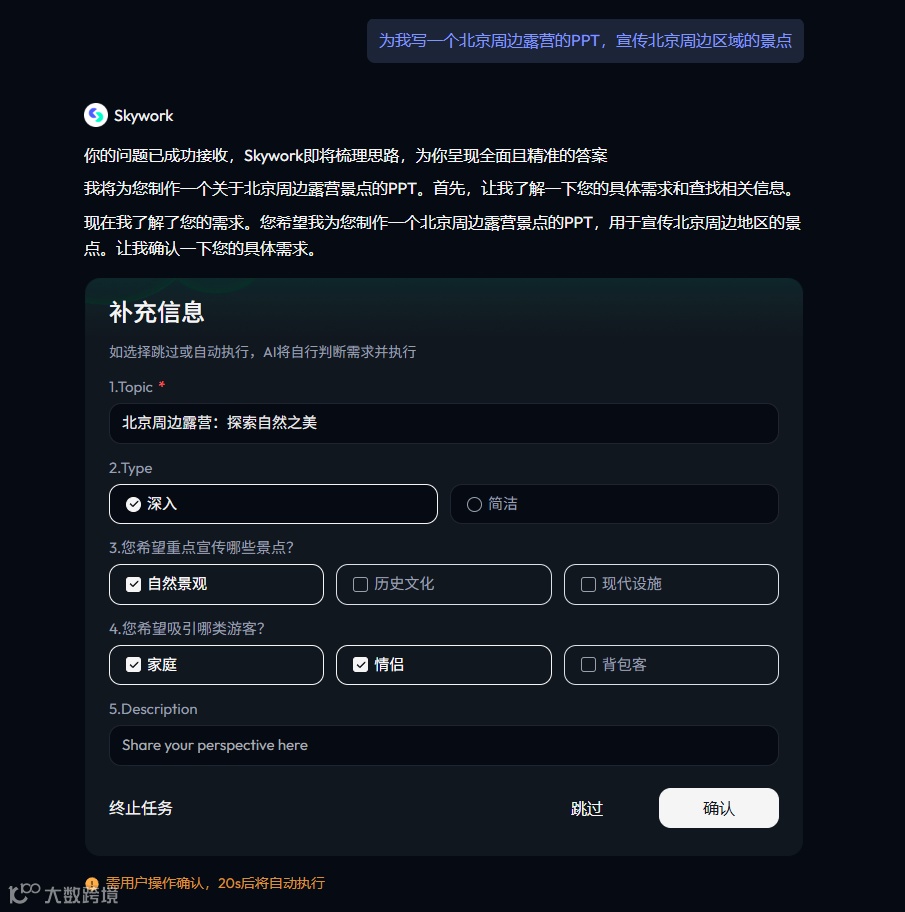Click the line 你的问题已成功接收
The width and height of the screenshot is (905, 912).
coord(345,155)
